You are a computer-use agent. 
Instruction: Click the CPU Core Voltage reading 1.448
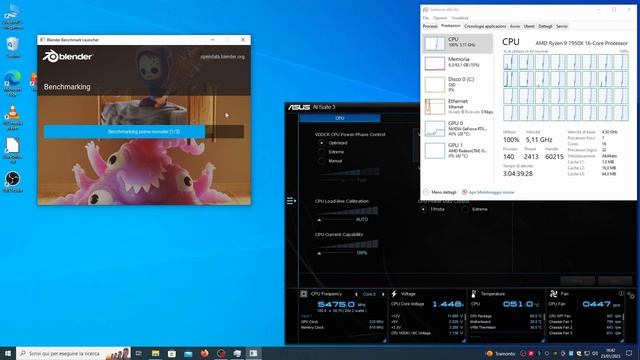(448, 304)
